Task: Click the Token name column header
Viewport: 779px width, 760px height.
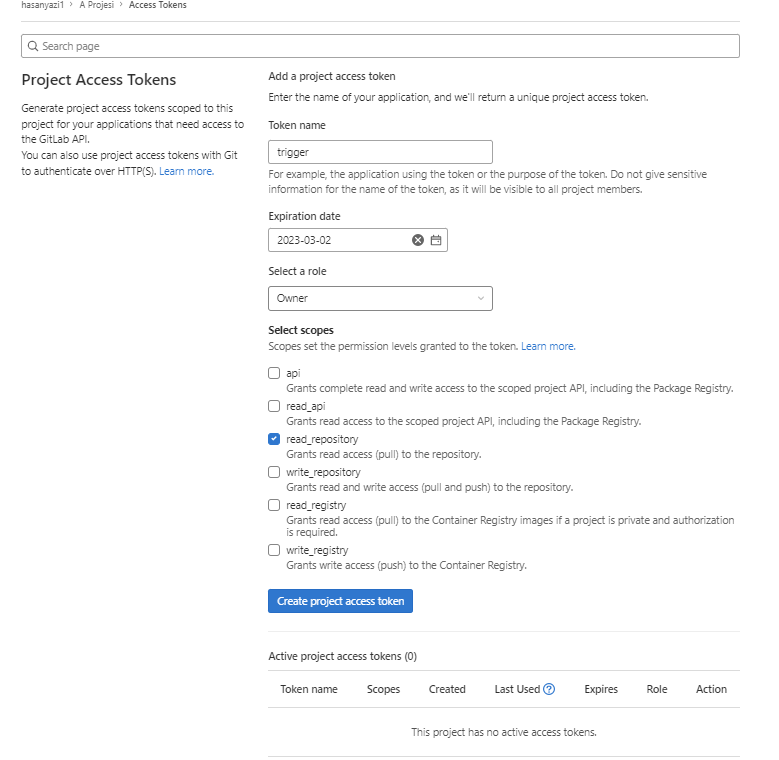Action: click(309, 689)
